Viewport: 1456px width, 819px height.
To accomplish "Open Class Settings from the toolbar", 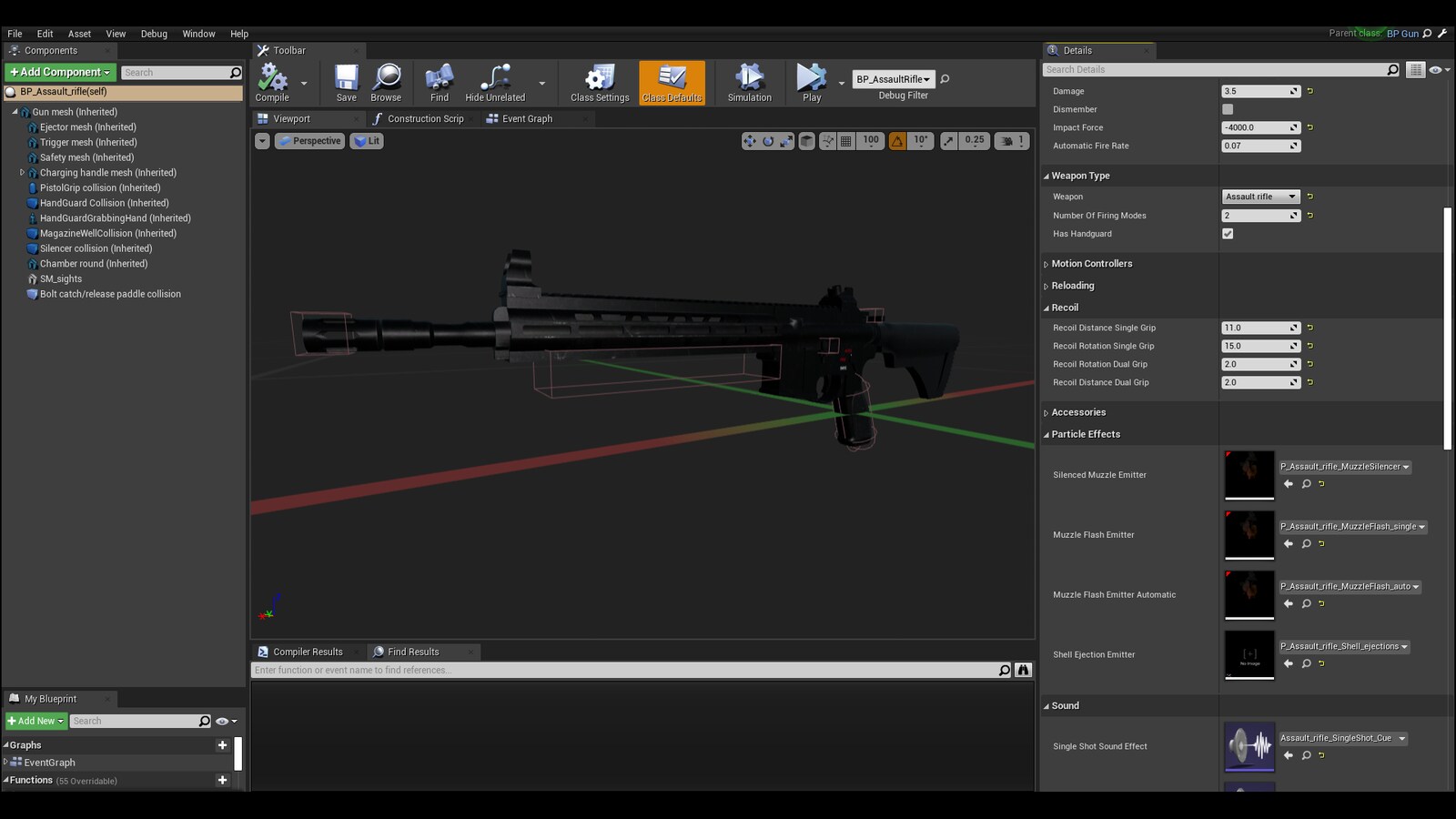I will pyautogui.click(x=598, y=82).
